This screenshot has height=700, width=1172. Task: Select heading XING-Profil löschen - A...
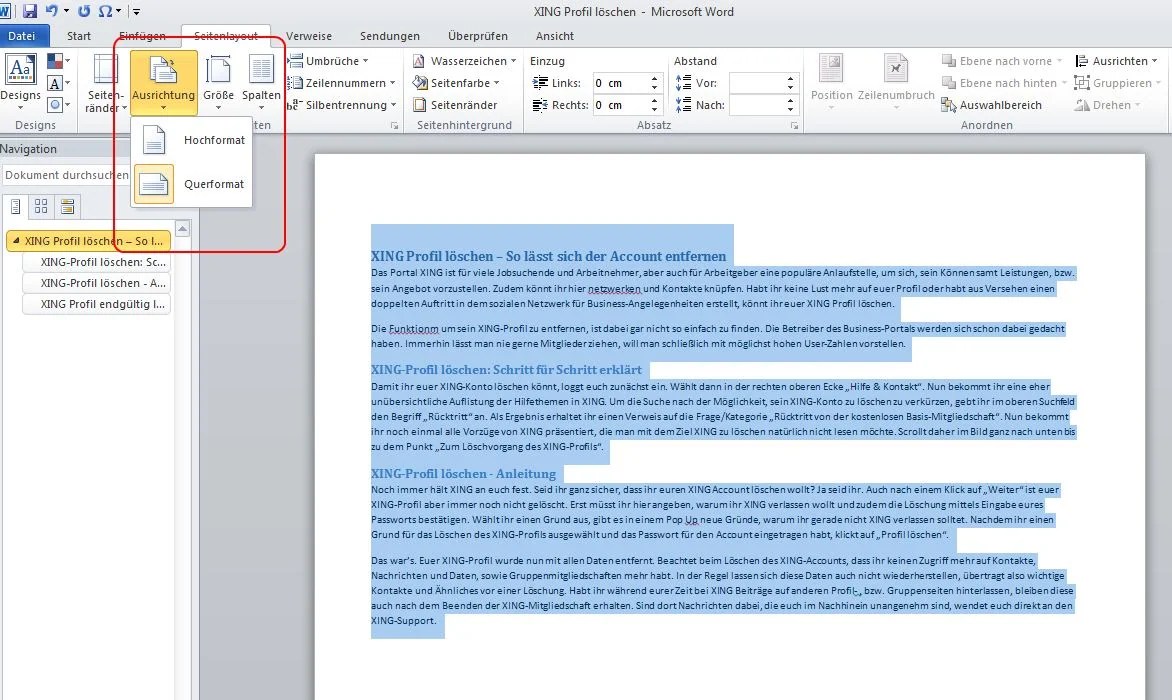pos(97,283)
